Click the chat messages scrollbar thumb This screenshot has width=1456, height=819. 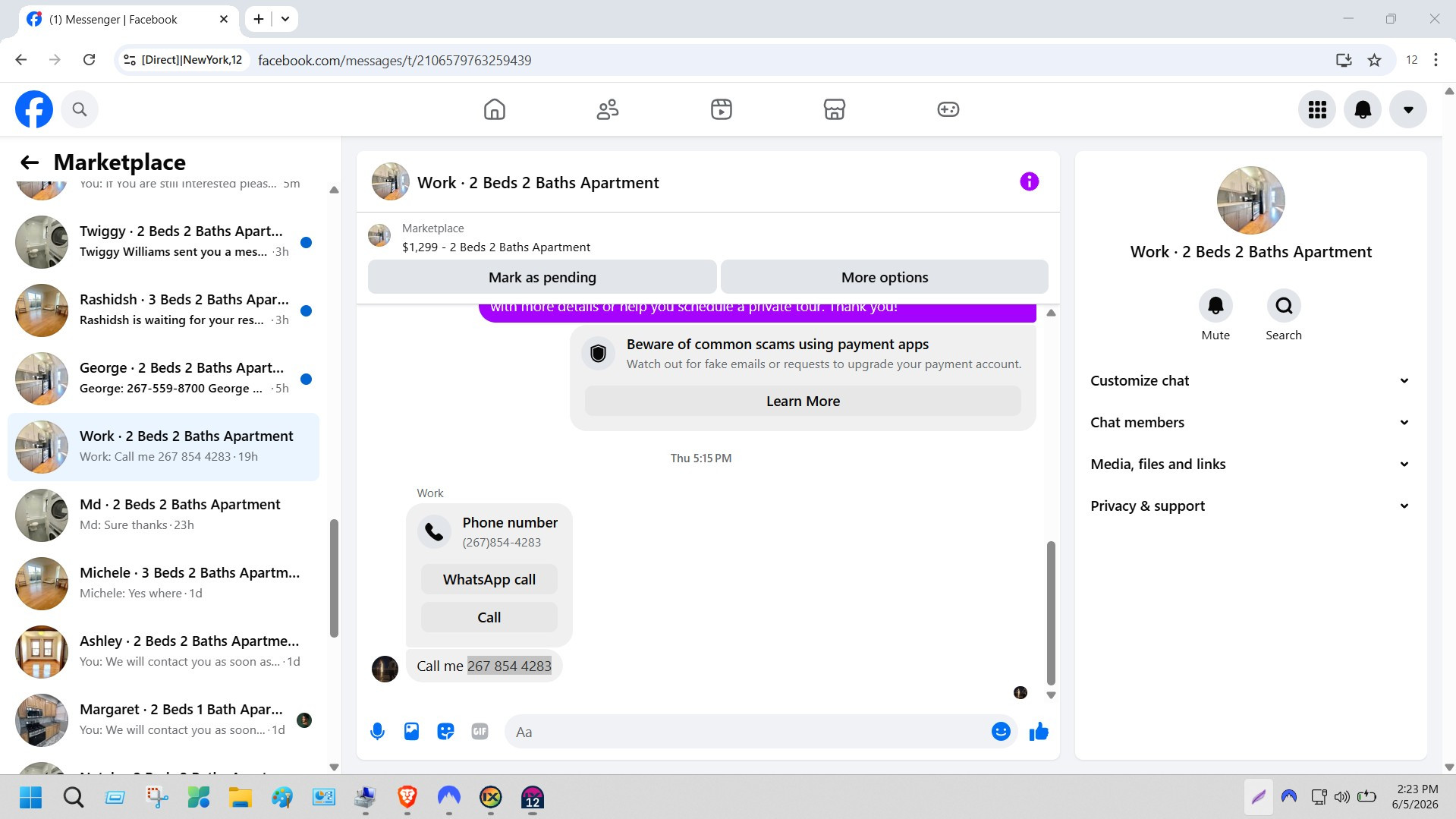(1051, 613)
